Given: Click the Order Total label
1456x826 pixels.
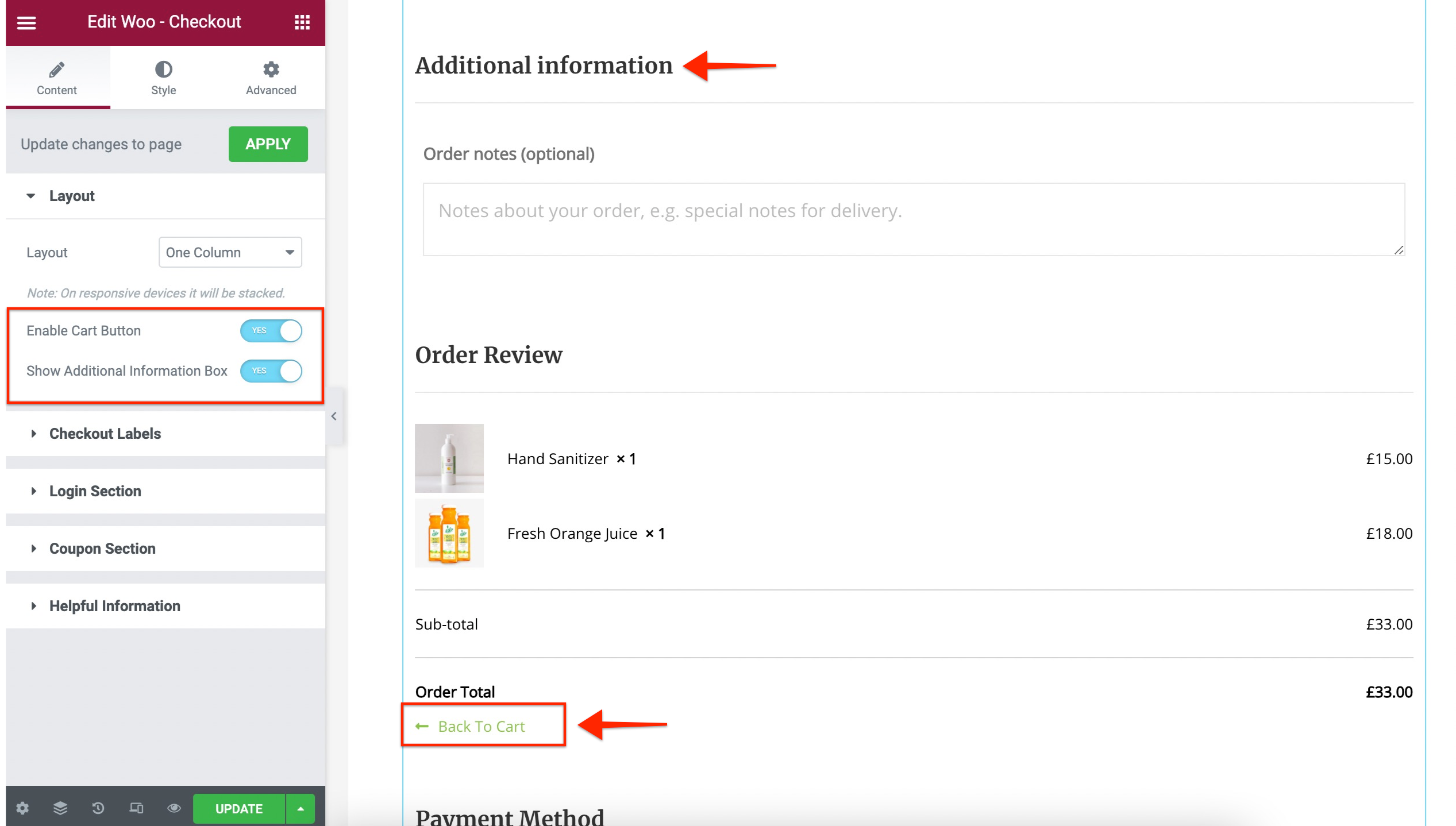Looking at the screenshot, I should point(455,692).
